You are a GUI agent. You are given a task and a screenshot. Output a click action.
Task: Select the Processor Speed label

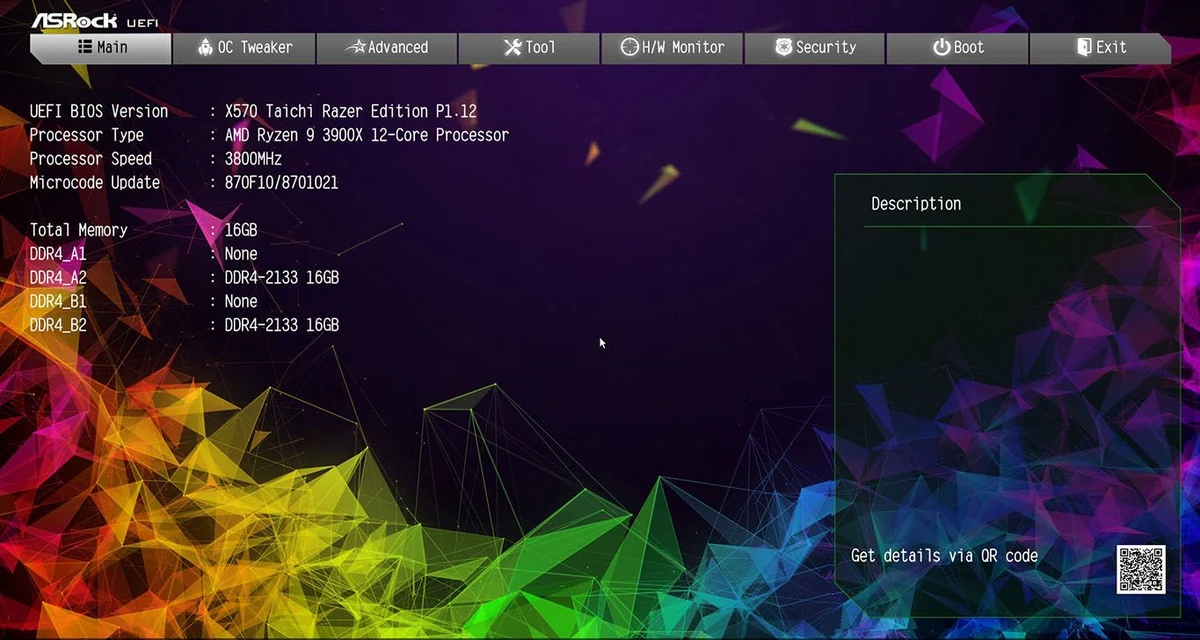click(x=91, y=159)
